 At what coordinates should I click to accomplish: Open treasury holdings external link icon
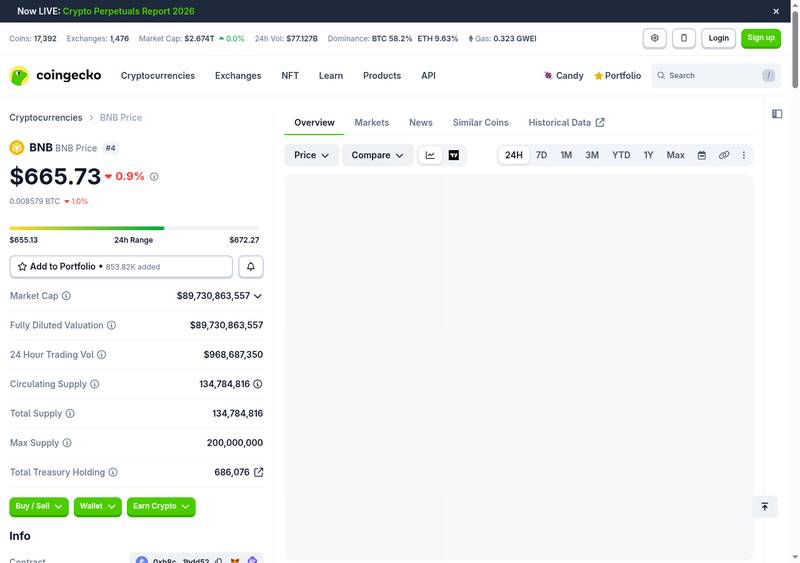pos(259,472)
